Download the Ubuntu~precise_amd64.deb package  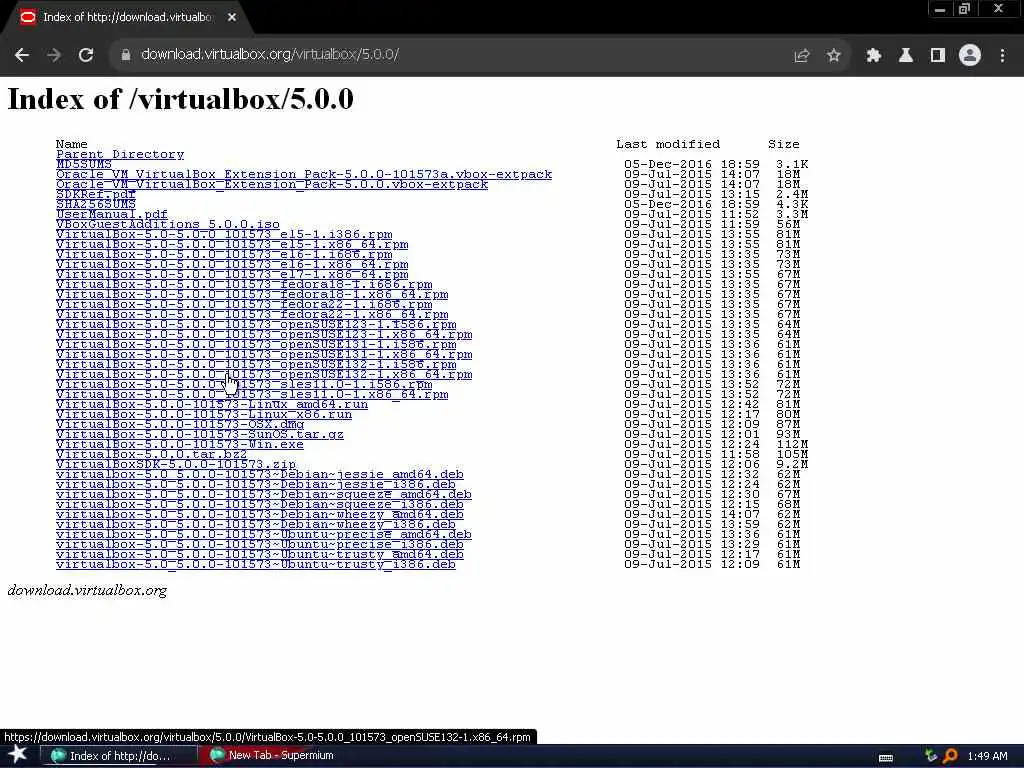[x=264, y=535]
